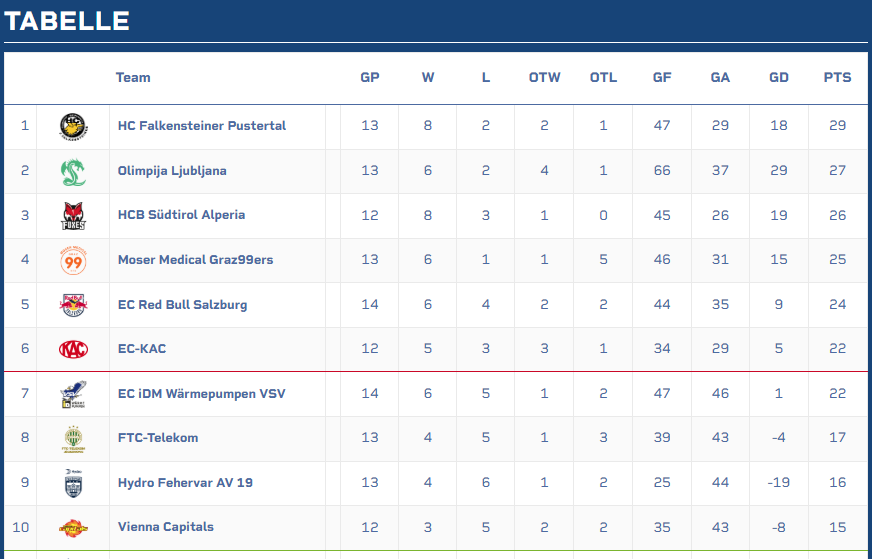The image size is (872, 559).
Task: Click the OTW column header
Action: point(544,78)
